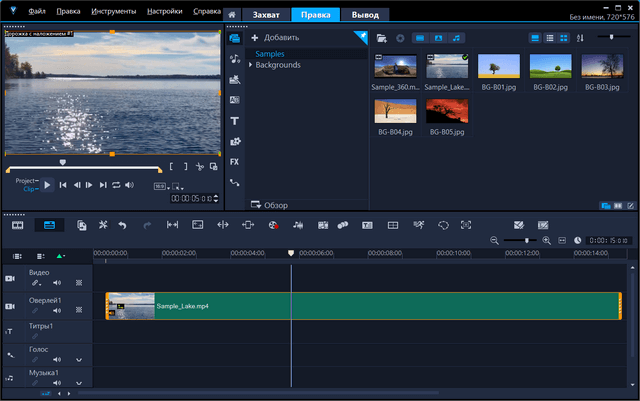The height and width of the screenshot is (401, 640).
Task: Open the Sound library music-note panel
Action: (234, 59)
